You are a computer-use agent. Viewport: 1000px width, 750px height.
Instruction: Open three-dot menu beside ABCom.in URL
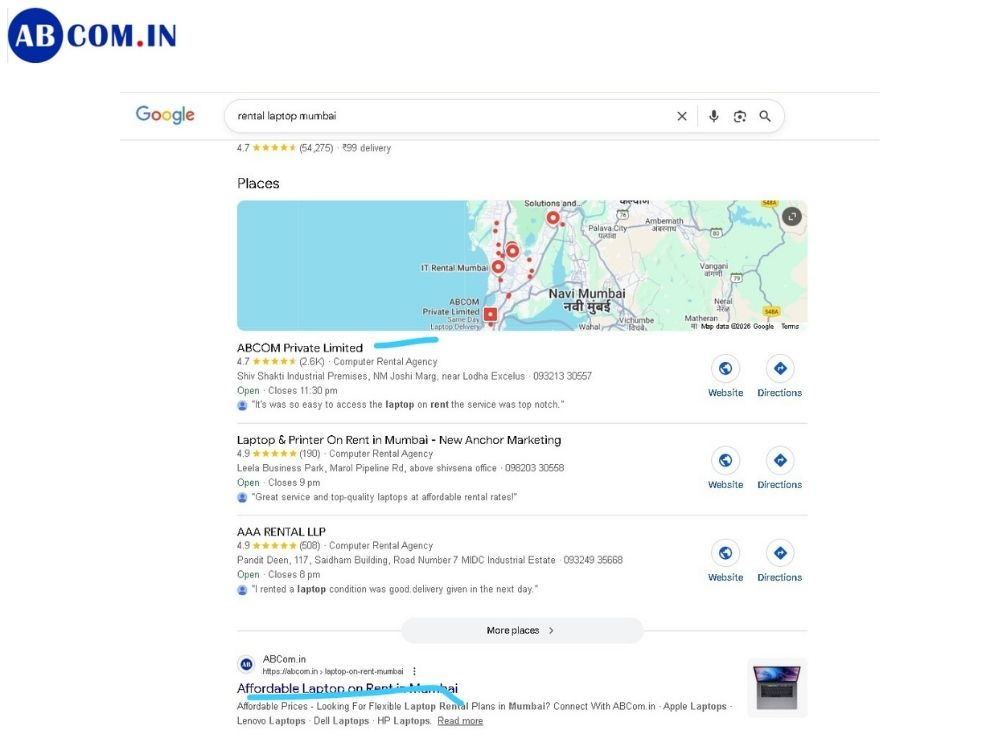point(414,671)
